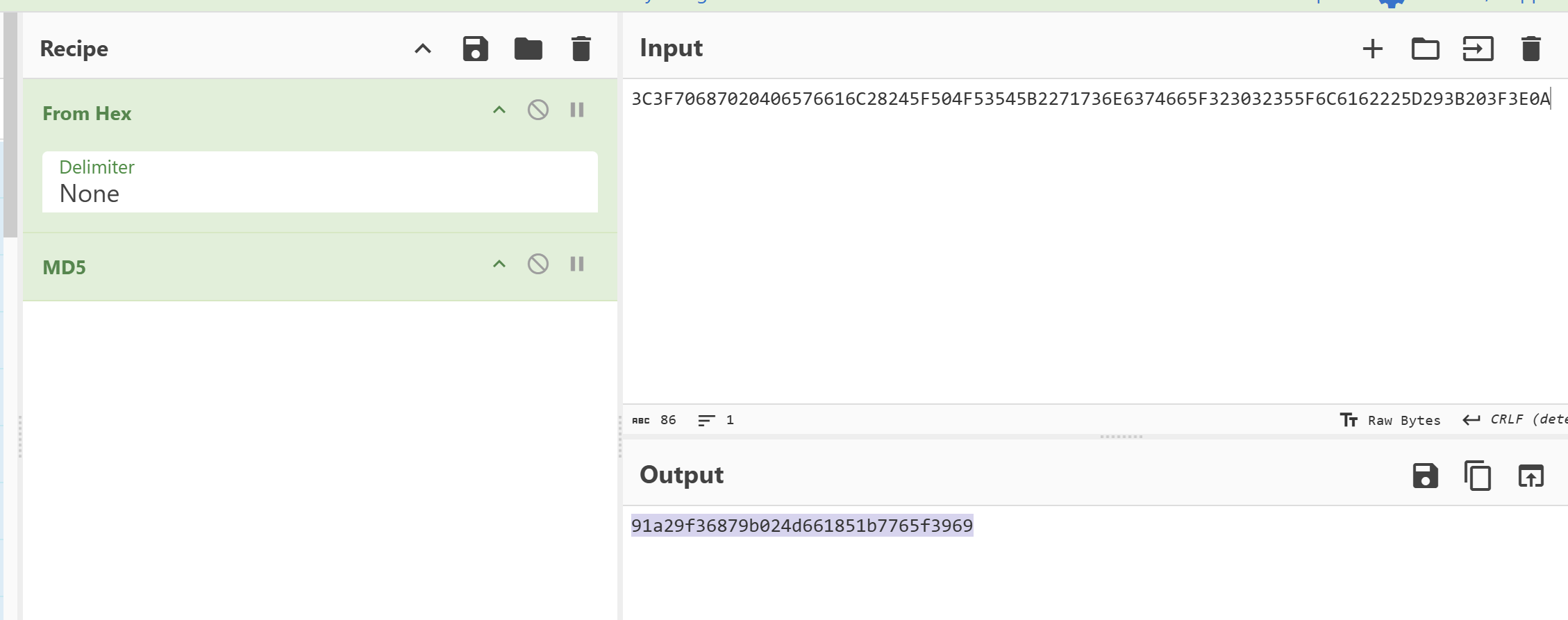The image size is (1568, 620).
Task: Replace input with output
Action: [1531, 476]
